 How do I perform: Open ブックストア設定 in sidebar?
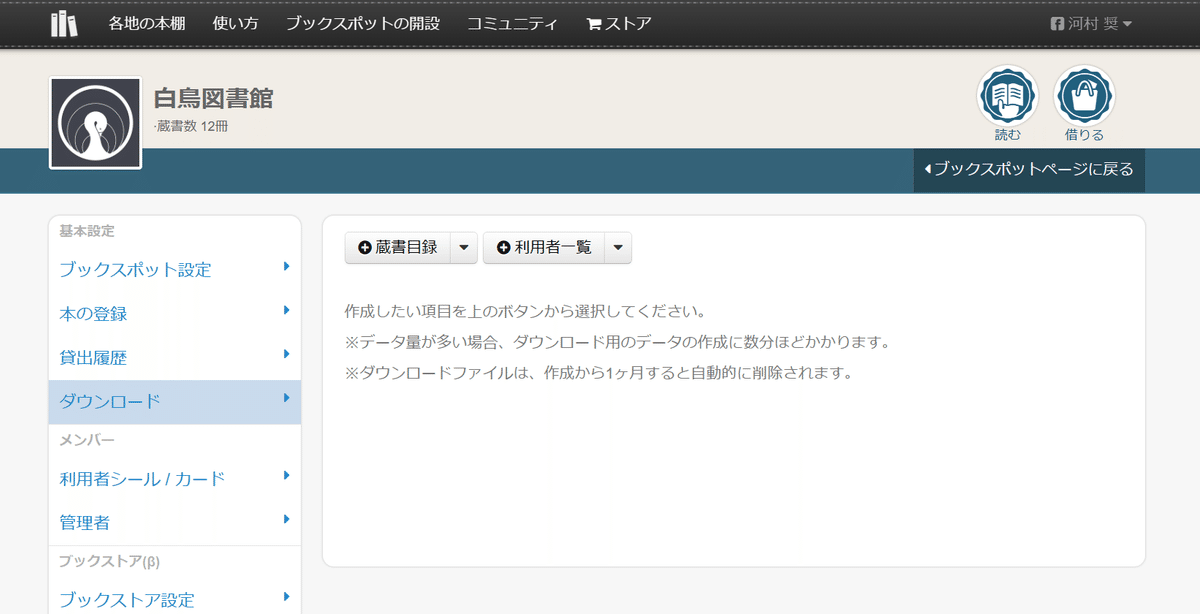pyautogui.click(x=127, y=600)
